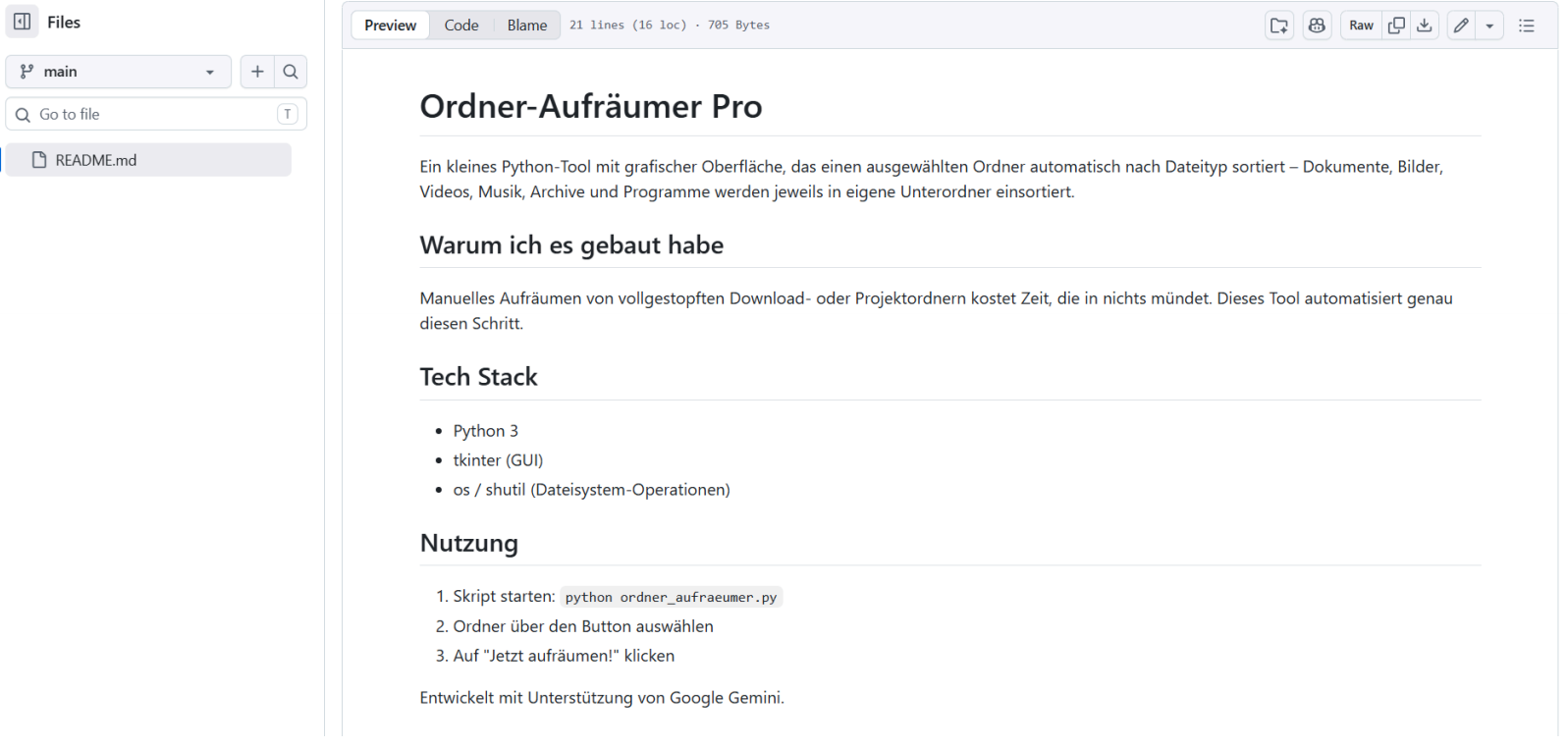Copy the raw file contents
1568x748 pixels.
(1396, 26)
